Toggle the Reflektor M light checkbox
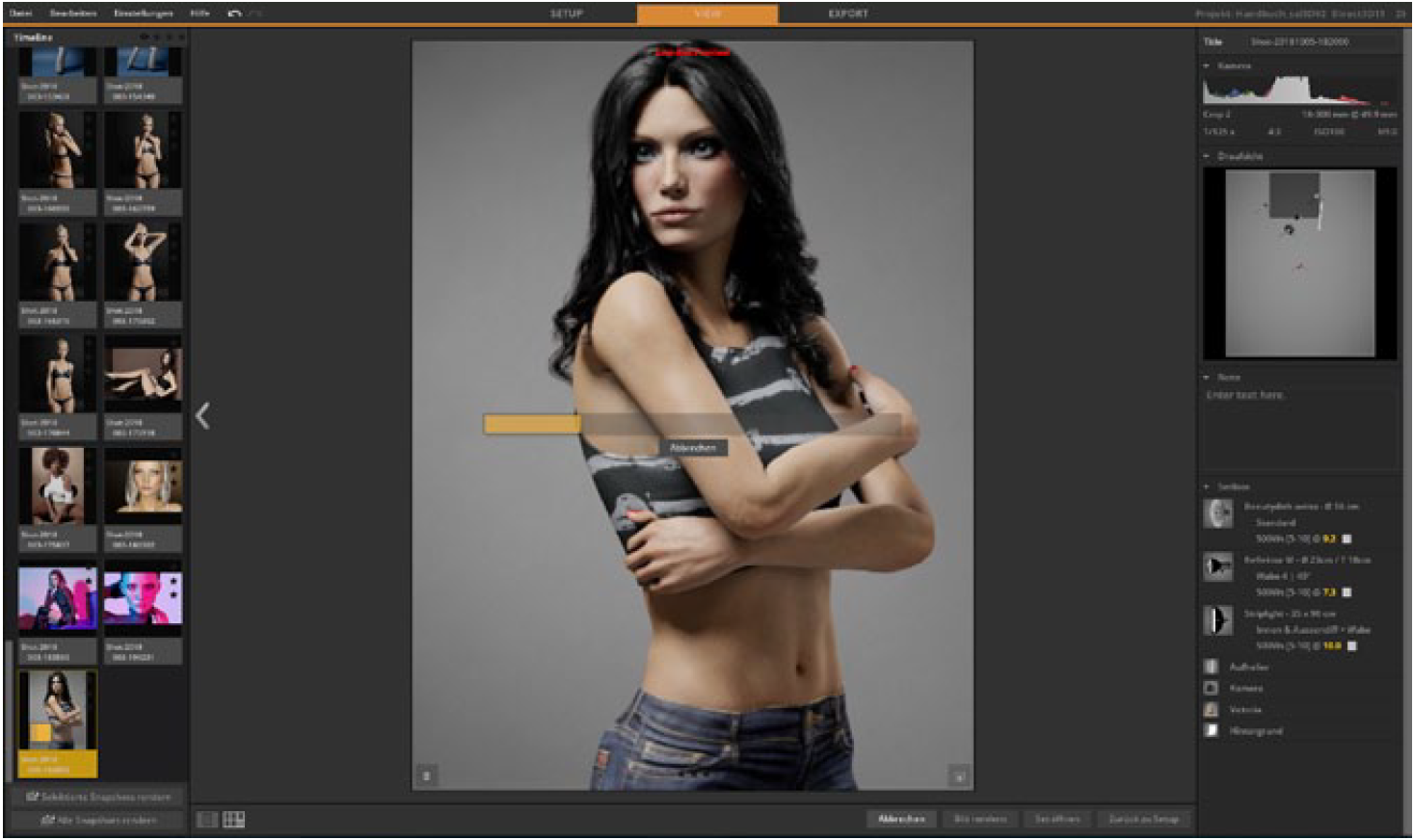 [x=1347, y=592]
